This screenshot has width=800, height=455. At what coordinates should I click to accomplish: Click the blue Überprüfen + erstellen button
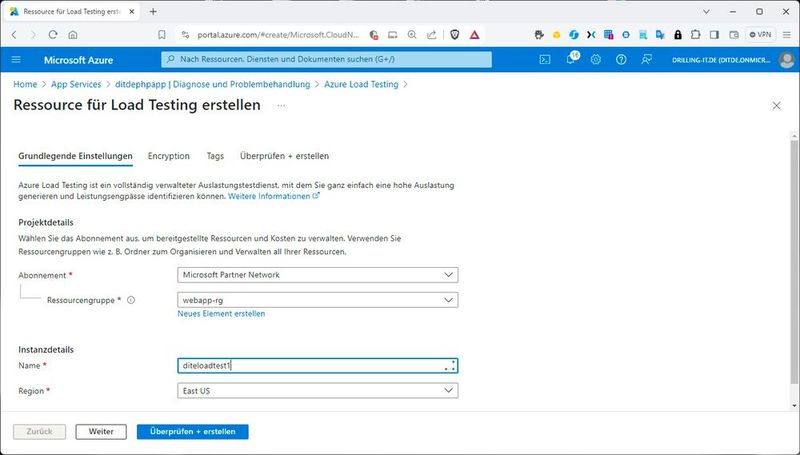(x=193, y=432)
